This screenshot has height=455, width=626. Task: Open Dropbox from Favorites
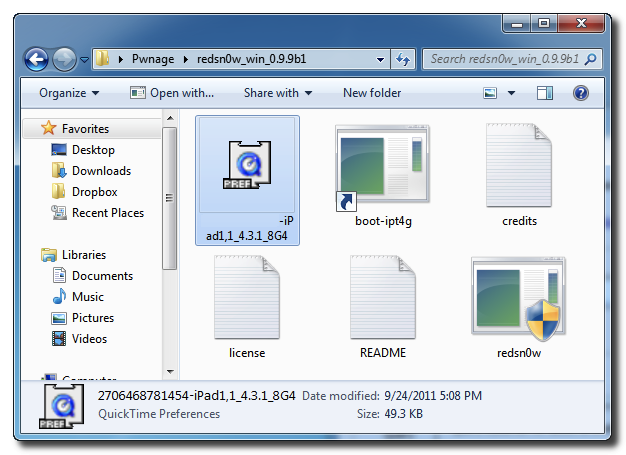click(95, 192)
